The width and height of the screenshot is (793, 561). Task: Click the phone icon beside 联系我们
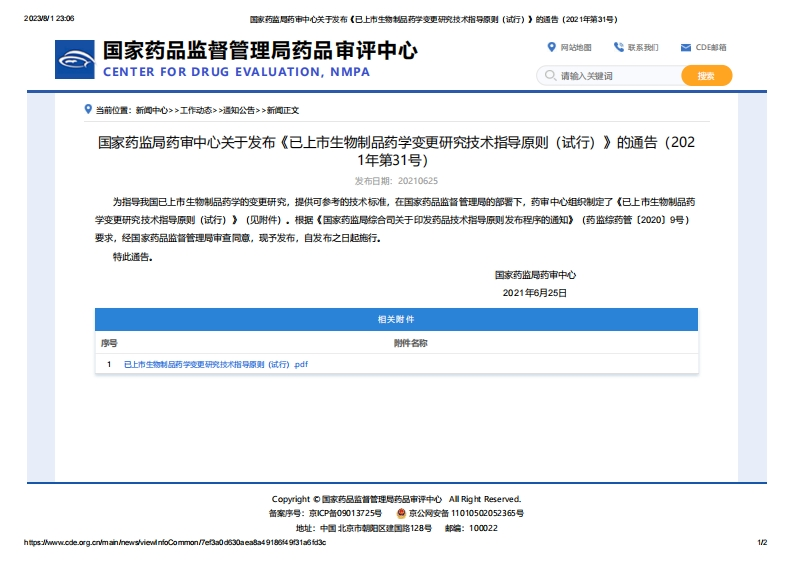point(618,47)
